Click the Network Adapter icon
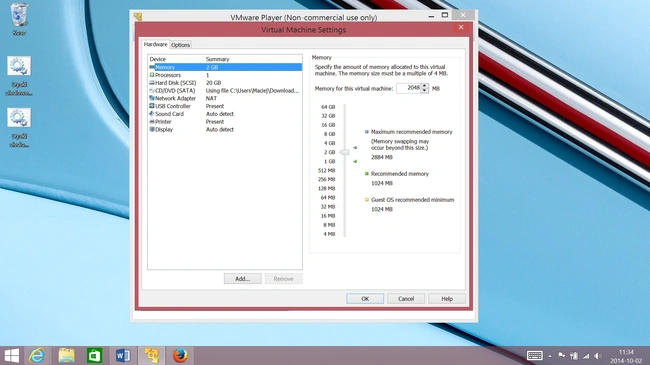The width and height of the screenshot is (650, 365). (x=152, y=98)
